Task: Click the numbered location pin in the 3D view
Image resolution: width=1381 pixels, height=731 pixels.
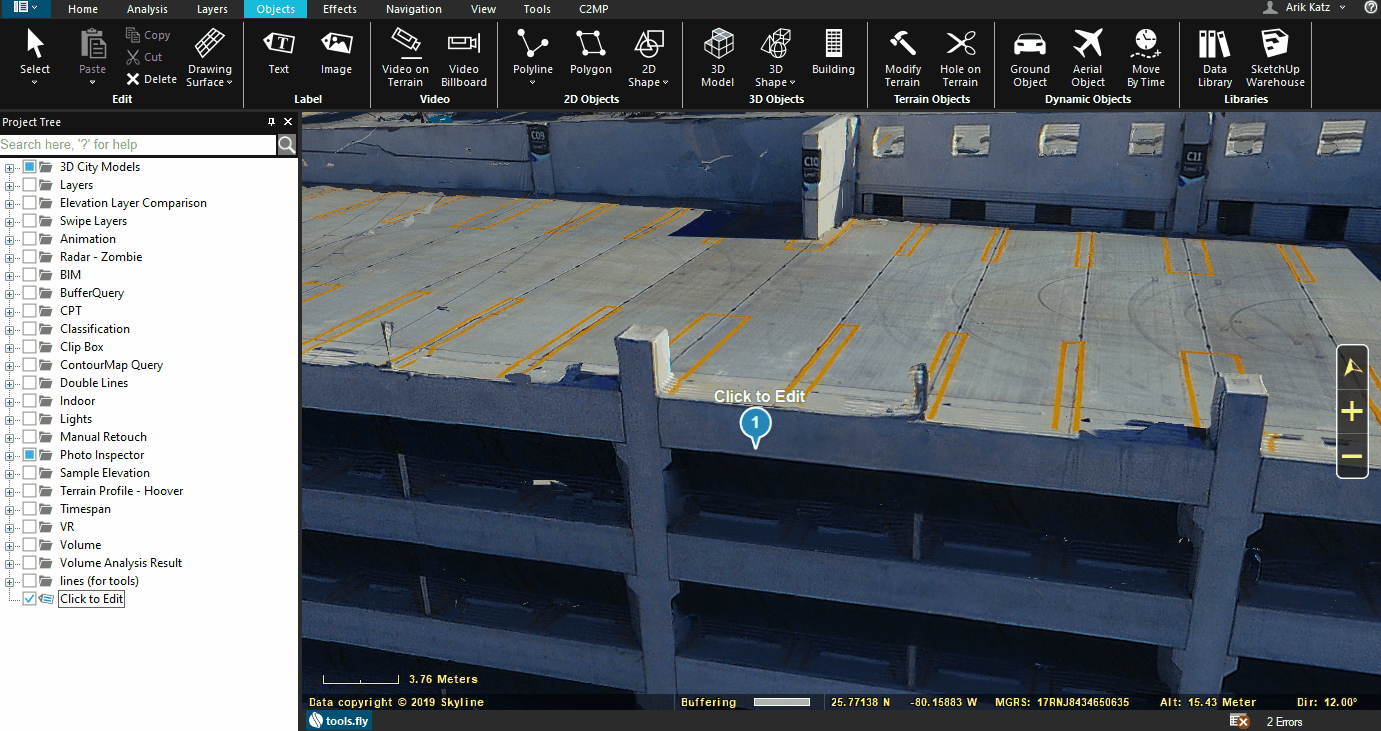Action: (x=756, y=427)
